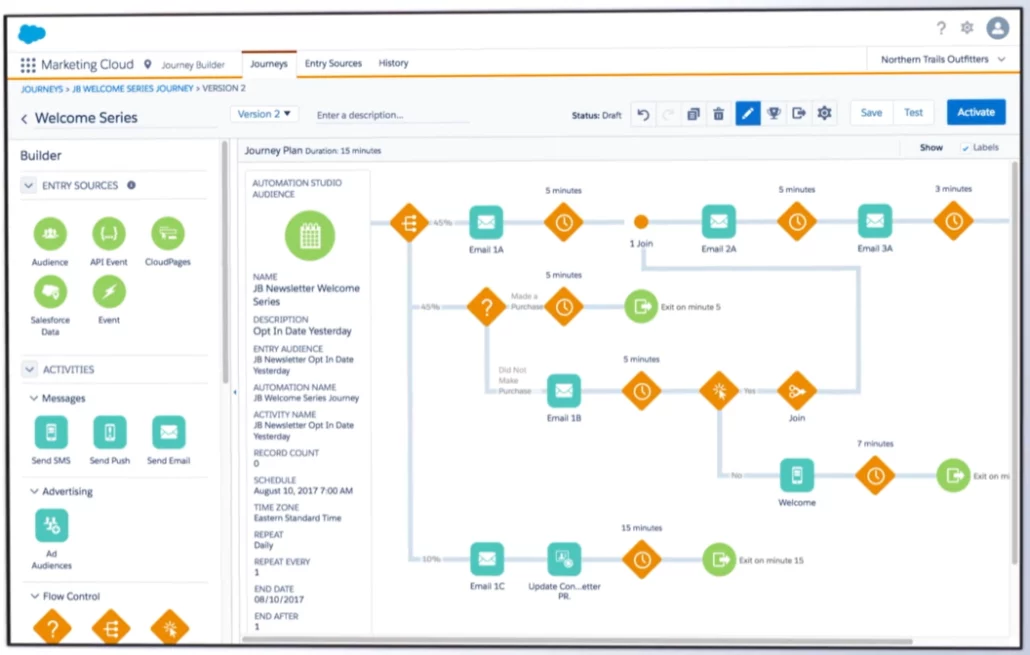Click the Update Contact activity node
Image resolution: width=1030 pixels, height=655 pixels.
point(564,559)
